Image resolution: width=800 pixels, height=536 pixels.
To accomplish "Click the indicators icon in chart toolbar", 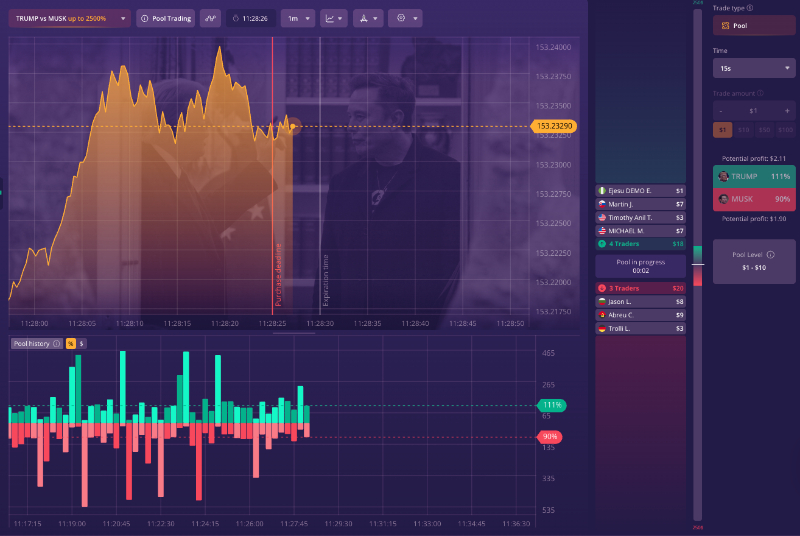I will [210, 18].
